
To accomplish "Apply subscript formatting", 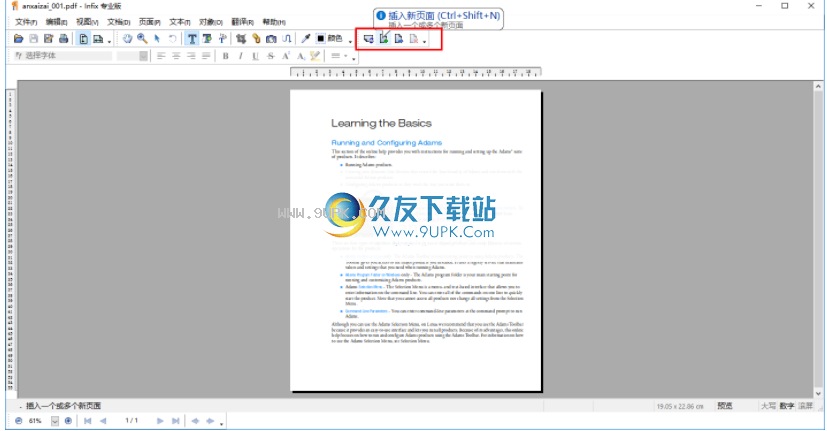I will pos(301,55).
